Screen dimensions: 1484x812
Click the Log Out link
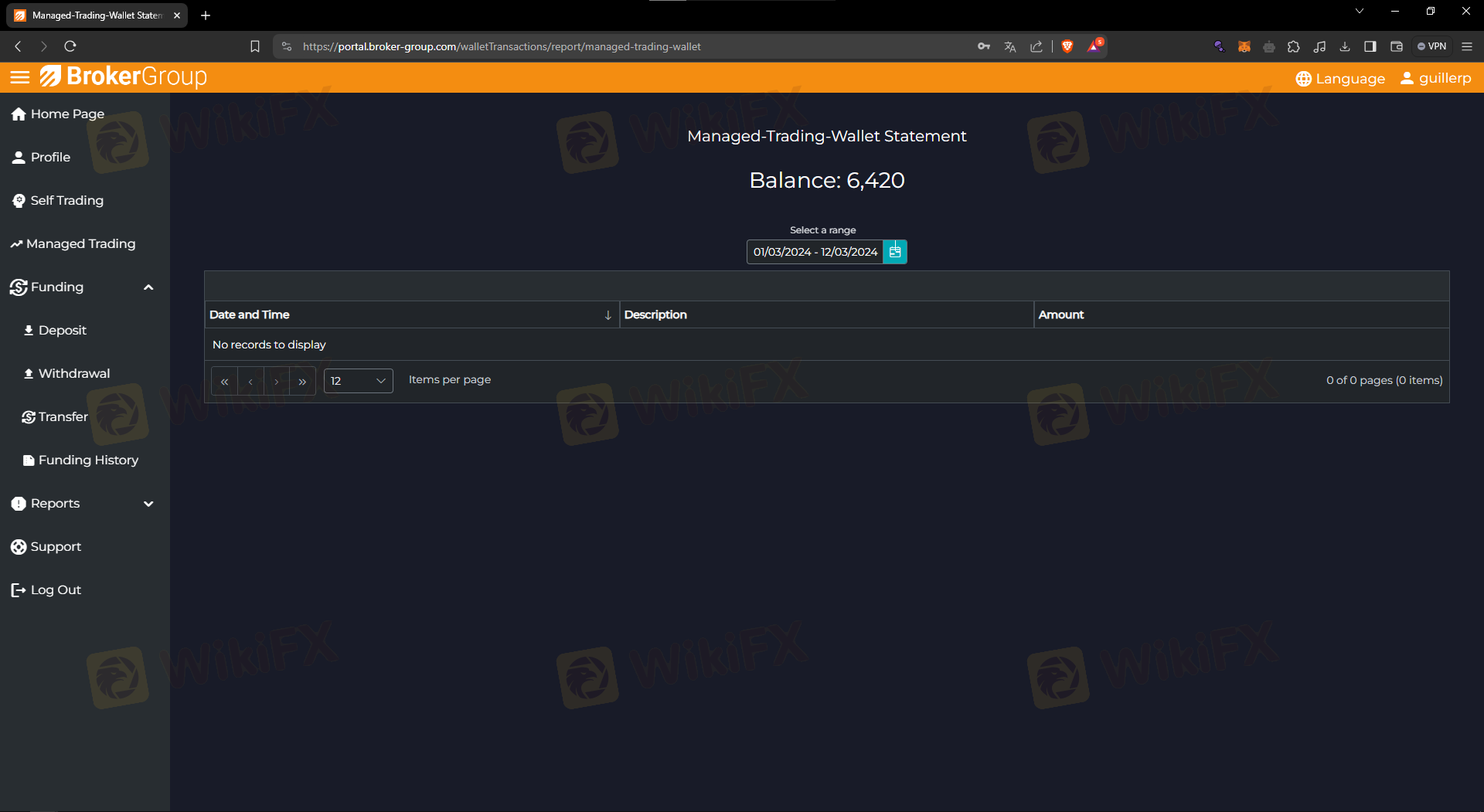click(56, 590)
